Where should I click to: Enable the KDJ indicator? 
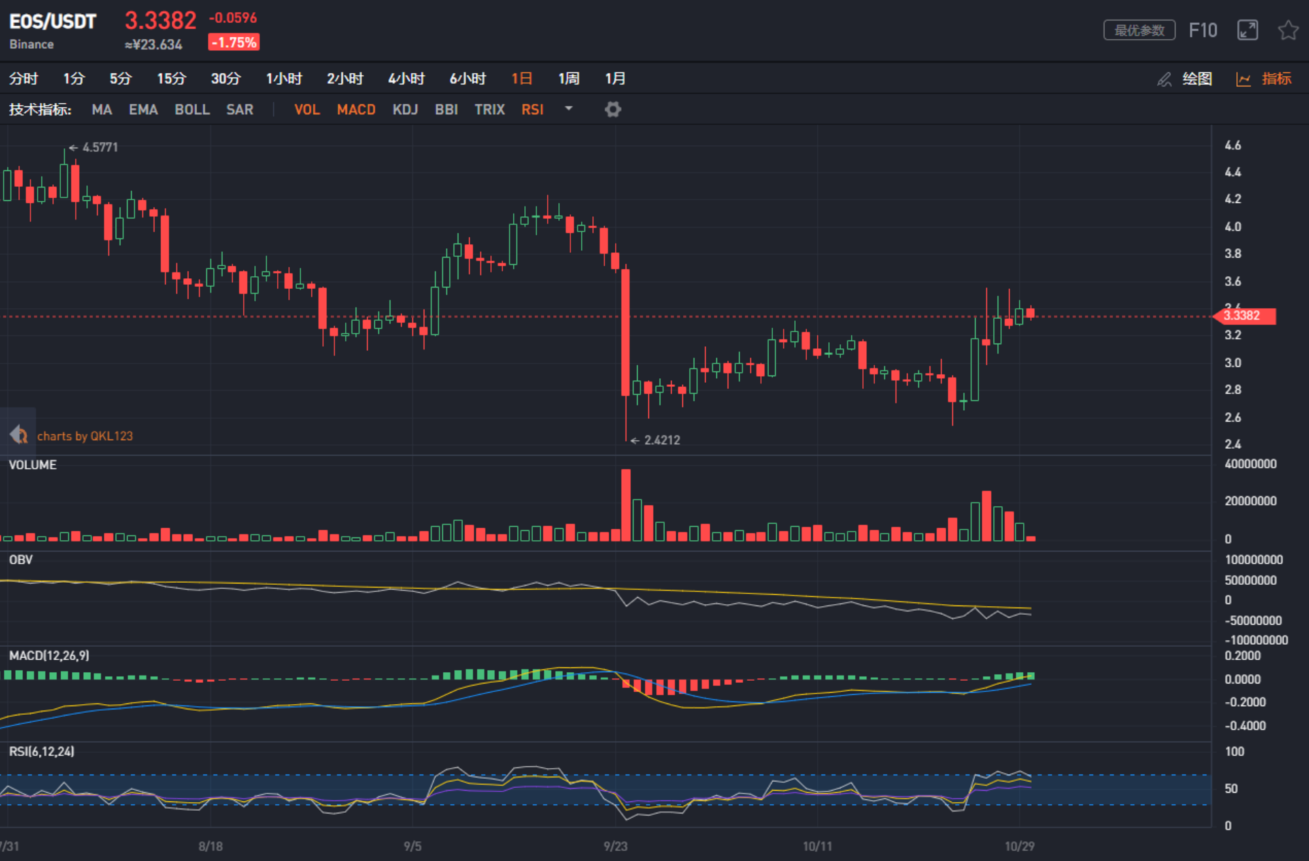(405, 109)
